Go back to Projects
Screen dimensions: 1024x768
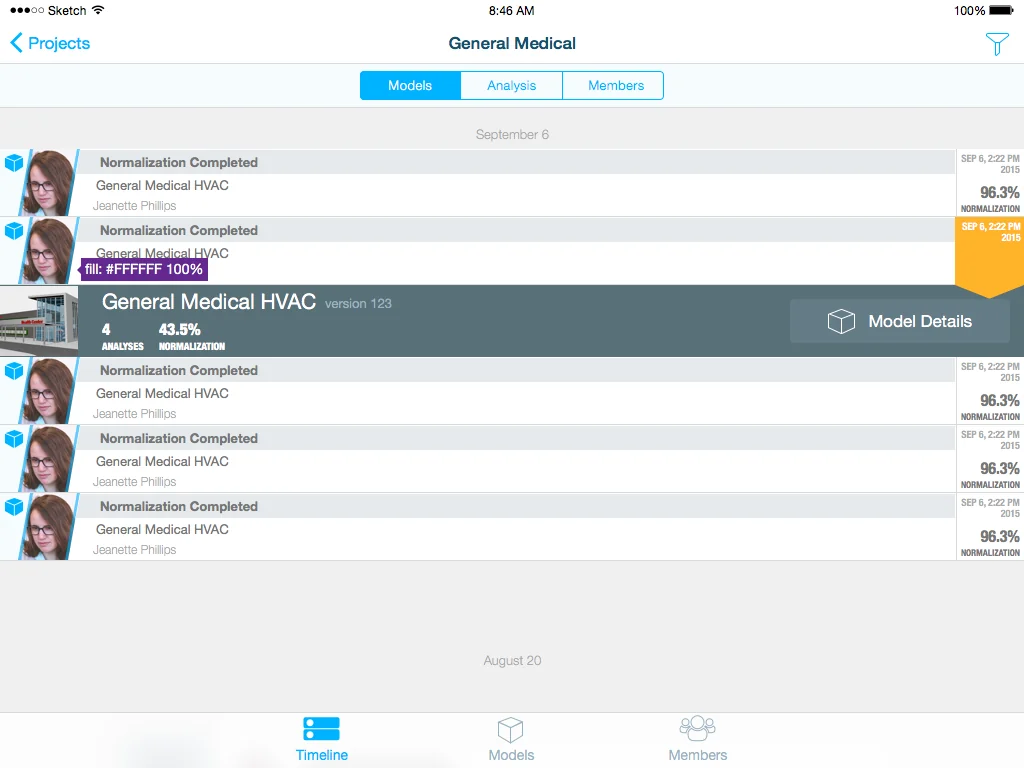[x=50, y=43]
